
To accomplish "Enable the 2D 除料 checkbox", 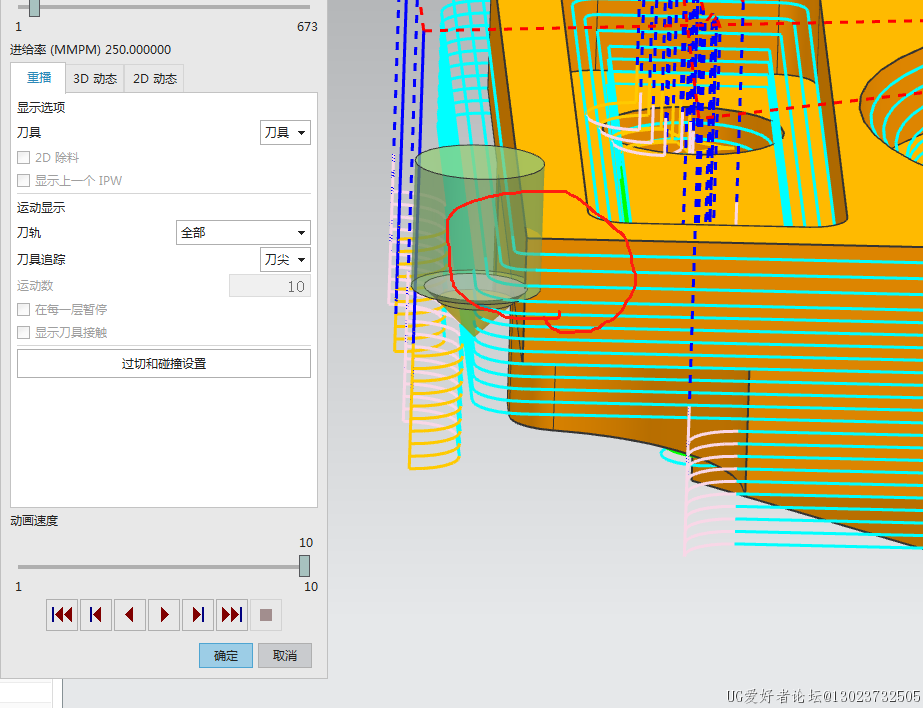I will [x=24, y=158].
